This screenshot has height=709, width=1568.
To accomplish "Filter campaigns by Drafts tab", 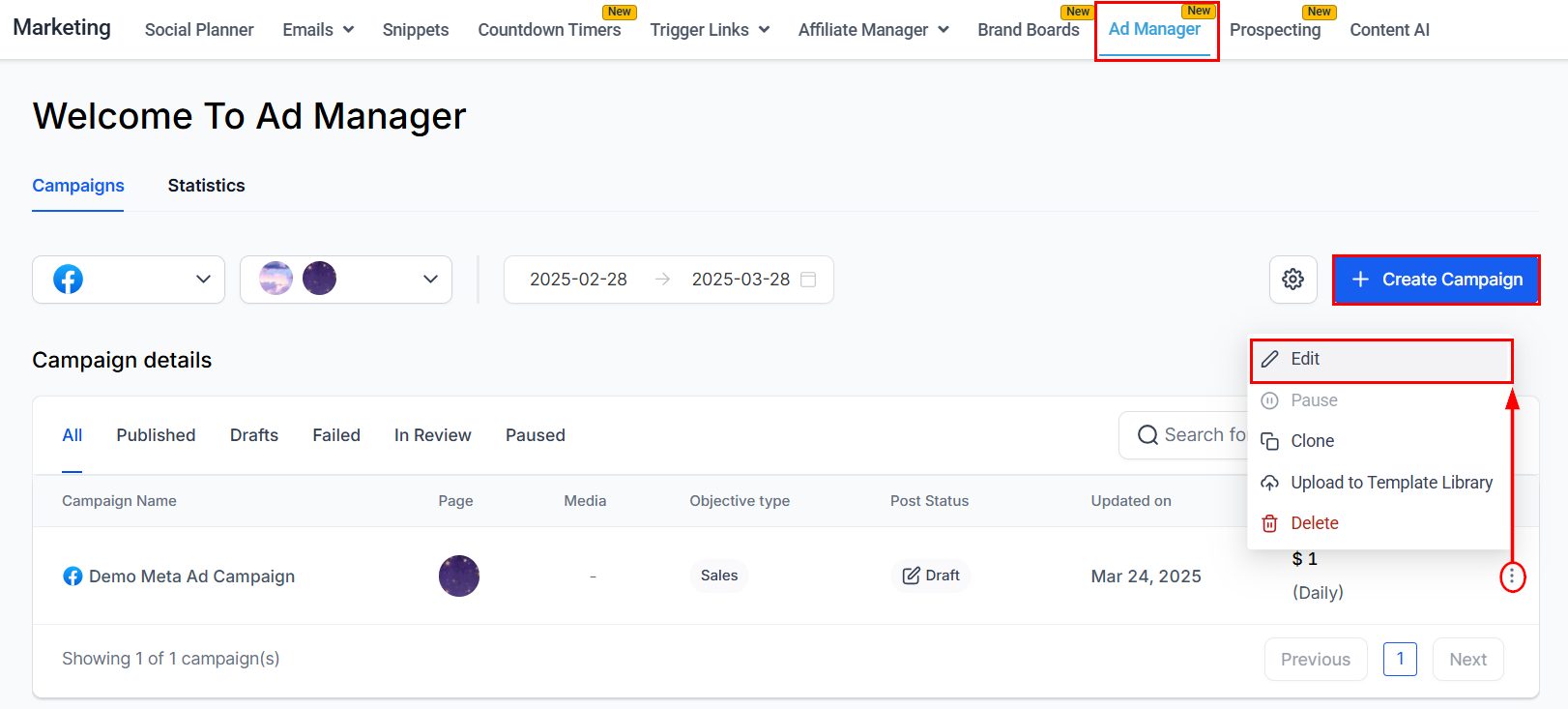I will tap(254, 435).
